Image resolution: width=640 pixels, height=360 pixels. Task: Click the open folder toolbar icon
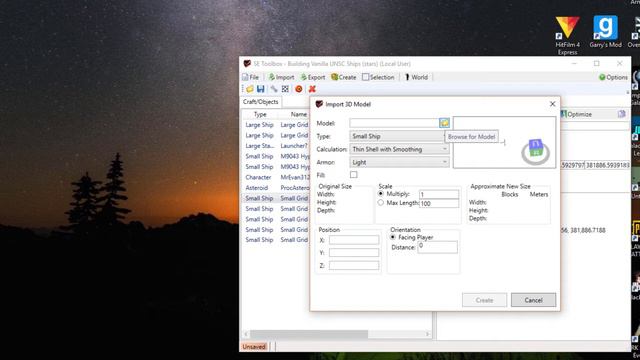[250, 89]
